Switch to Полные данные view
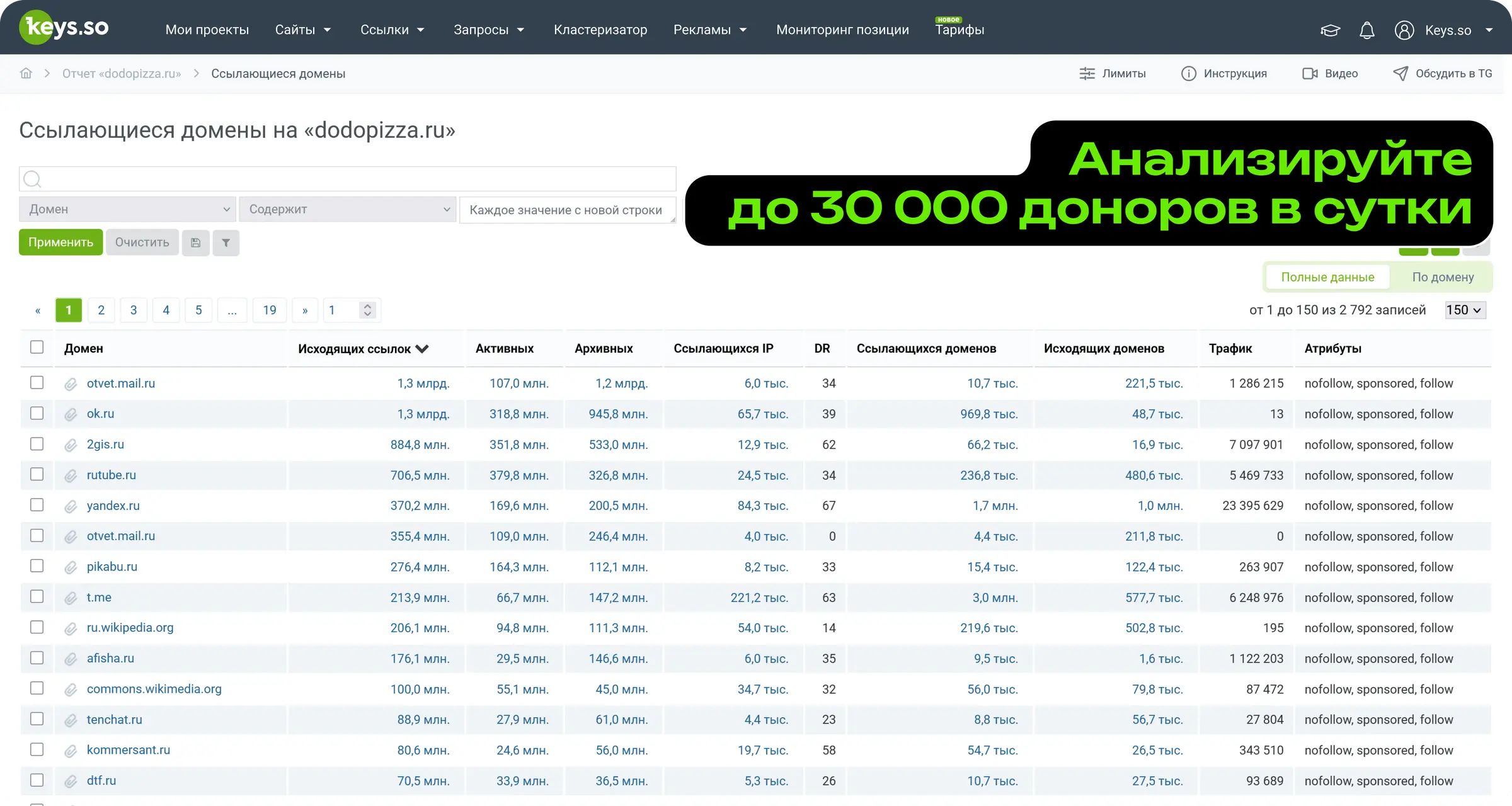 pyautogui.click(x=1327, y=277)
